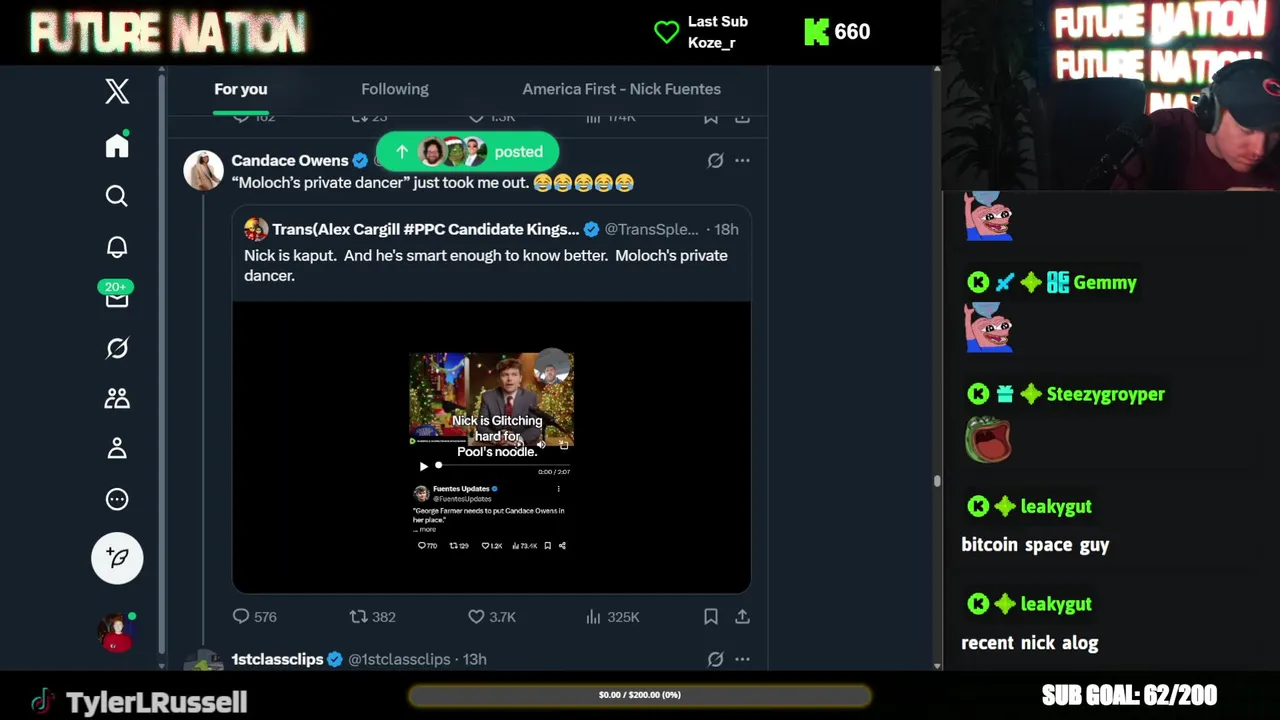1280x720 pixels.
Task: Click 'Koze_r' last subscriber name
Action: pos(712,43)
